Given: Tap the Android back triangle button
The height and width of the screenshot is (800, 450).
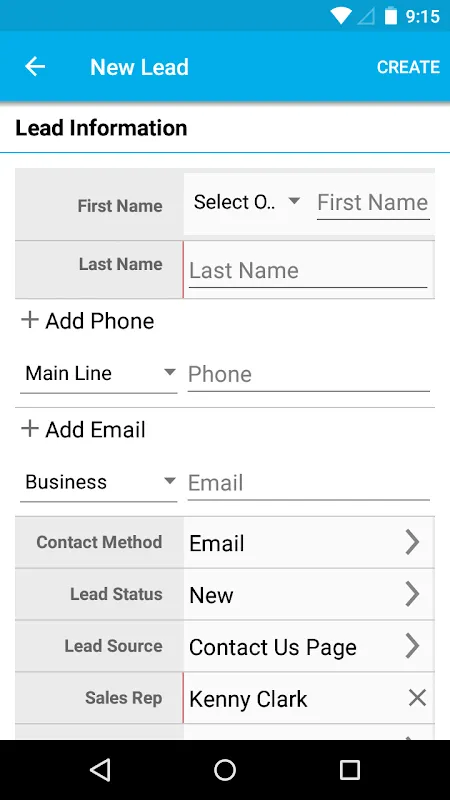Looking at the screenshot, I should pos(100,770).
